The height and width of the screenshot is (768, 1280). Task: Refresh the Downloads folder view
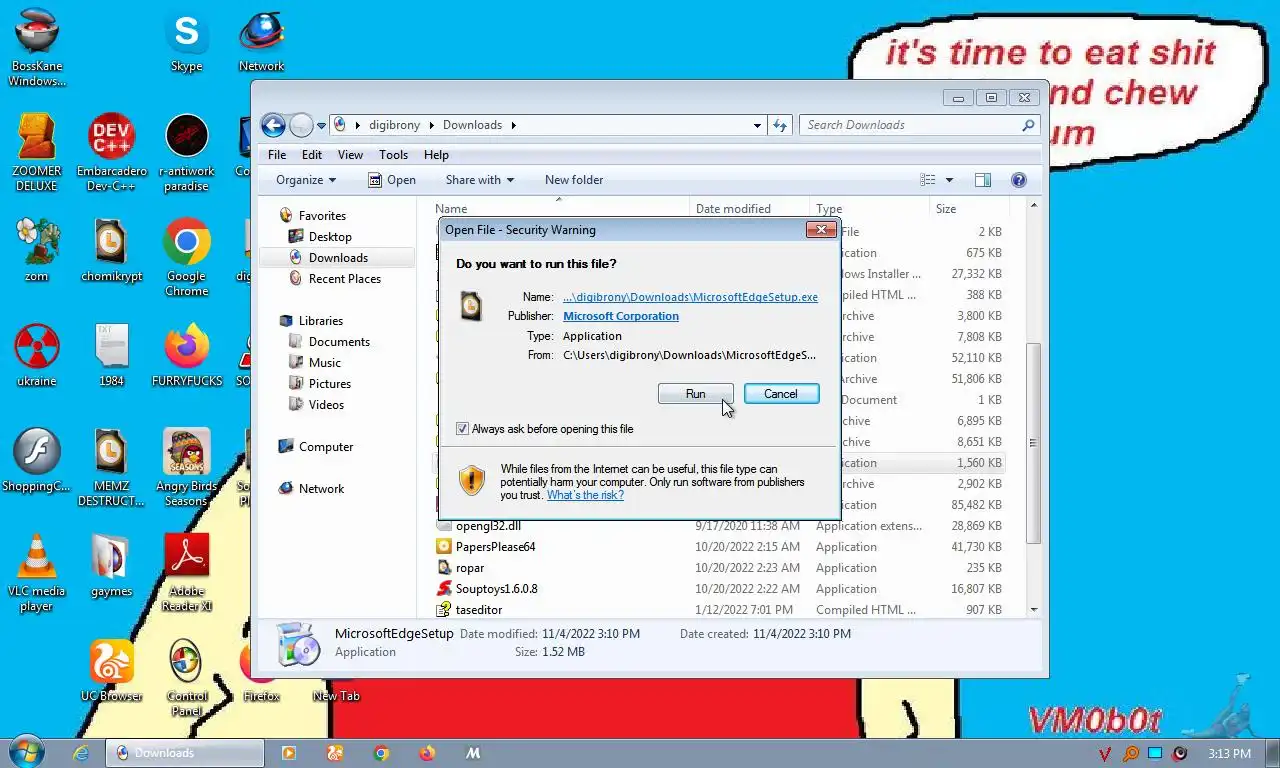(781, 125)
